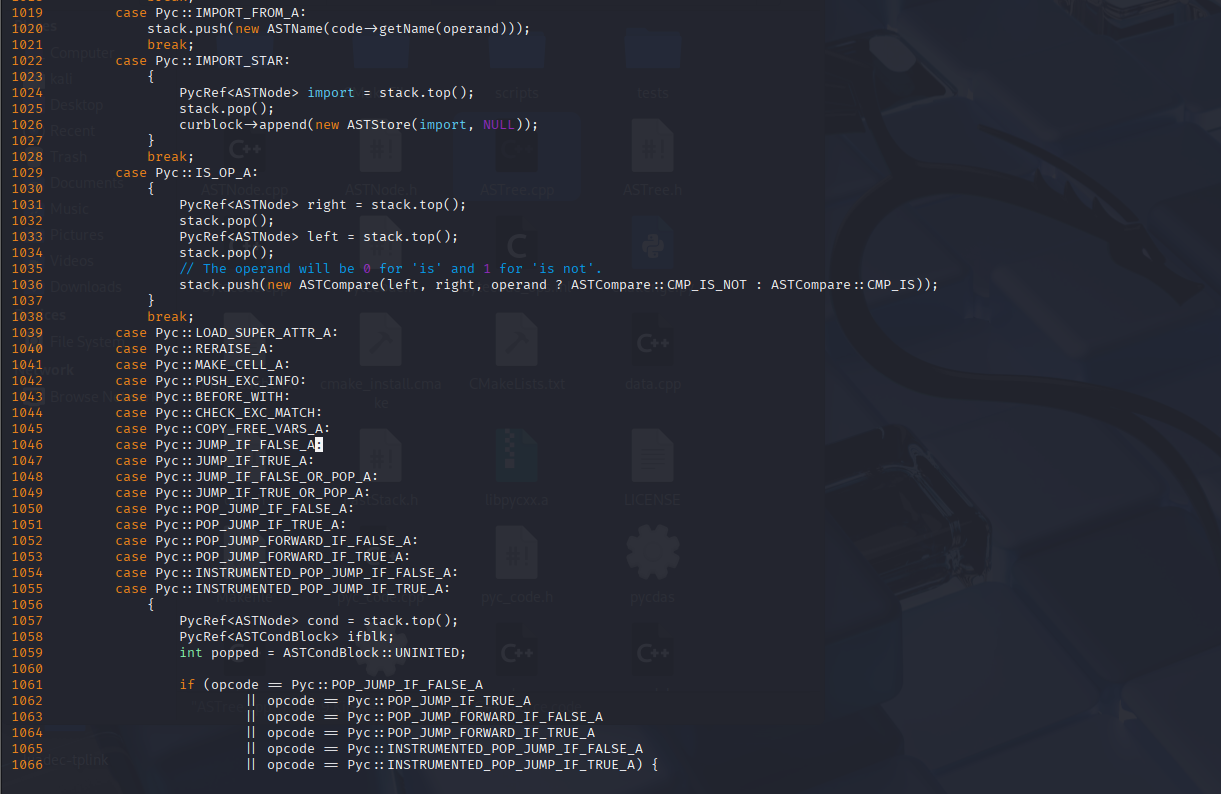Screen dimensions: 1221x794
Task: Click the comment about 'is' and 'is not'
Action: click(x=390, y=269)
